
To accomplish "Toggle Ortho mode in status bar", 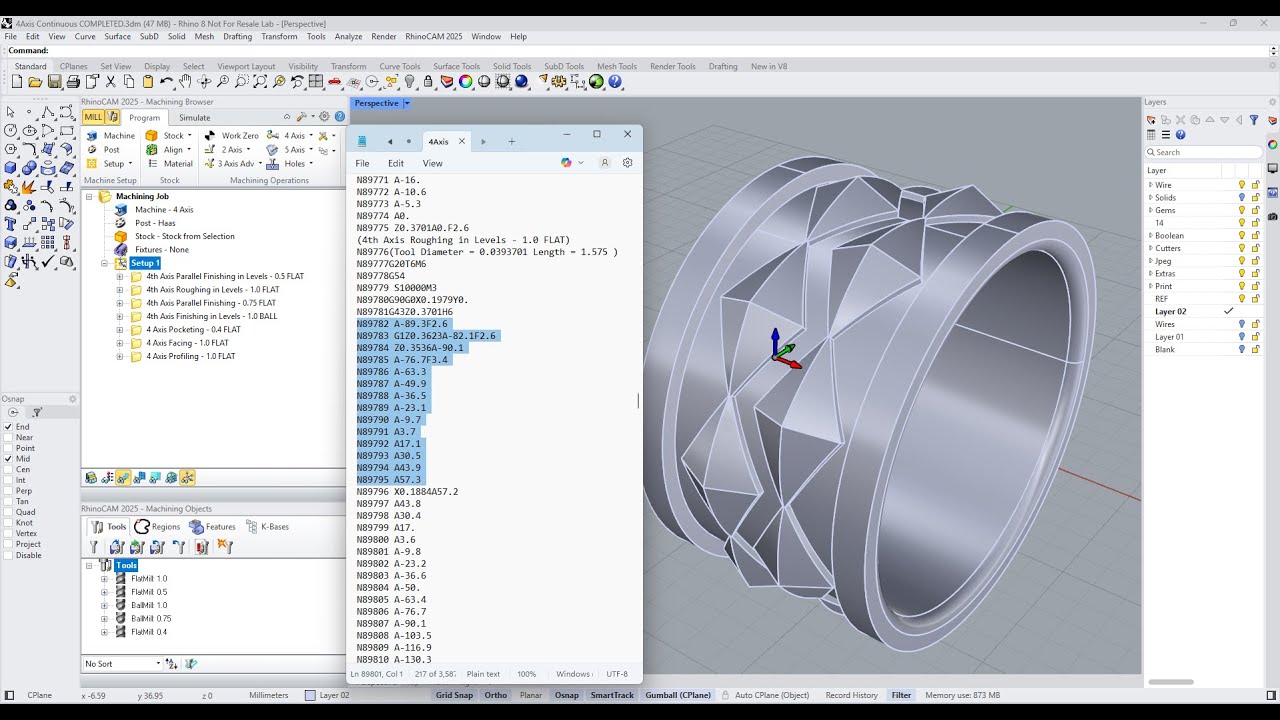I will click(x=496, y=695).
